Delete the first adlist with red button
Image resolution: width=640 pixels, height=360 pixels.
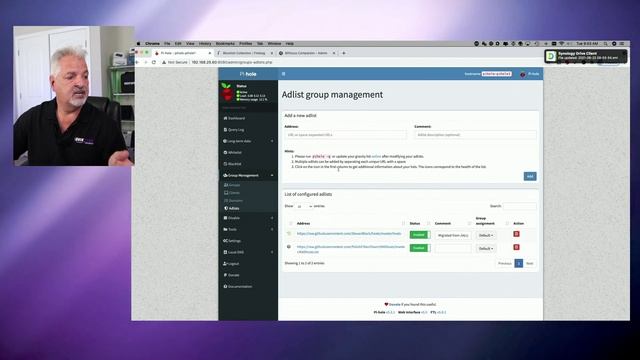click(516, 234)
